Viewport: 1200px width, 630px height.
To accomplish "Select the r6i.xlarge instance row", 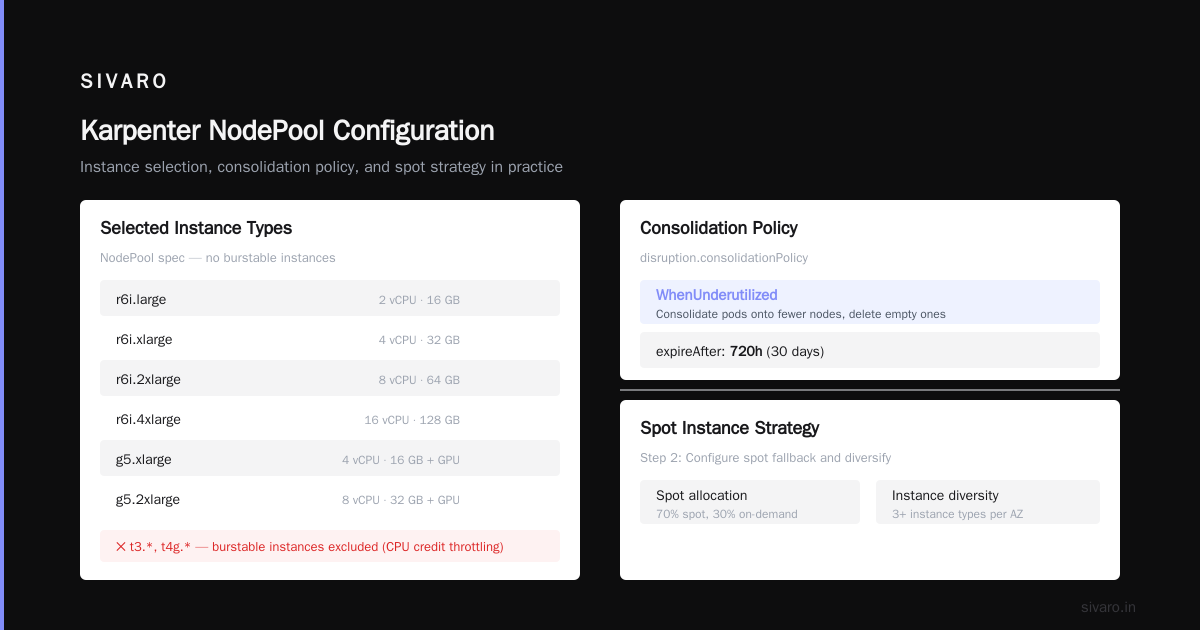I will pos(330,340).
